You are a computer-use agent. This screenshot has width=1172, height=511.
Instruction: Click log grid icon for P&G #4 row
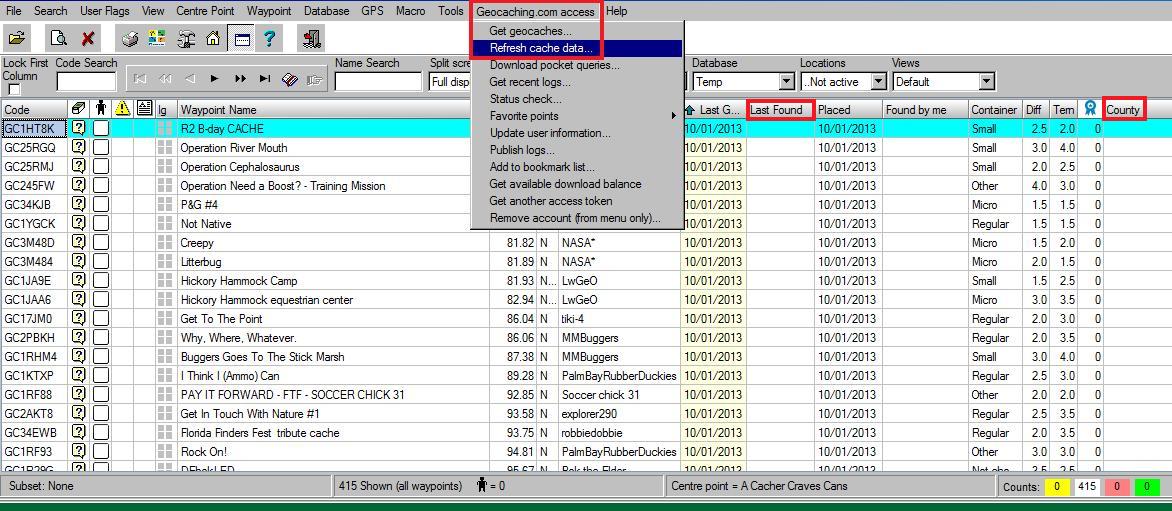click(164, 204)
